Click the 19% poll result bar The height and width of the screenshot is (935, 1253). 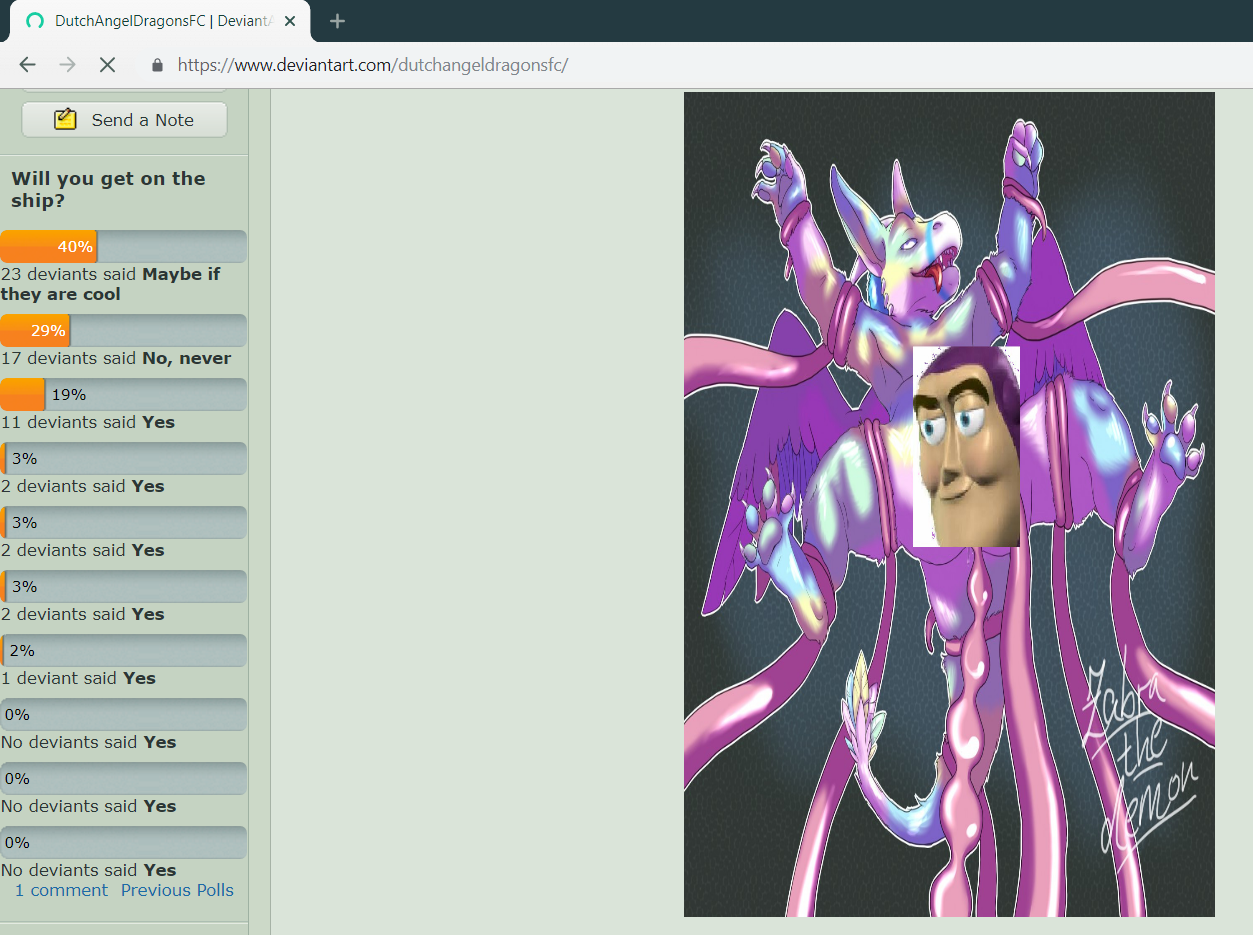tap(123, 395)
